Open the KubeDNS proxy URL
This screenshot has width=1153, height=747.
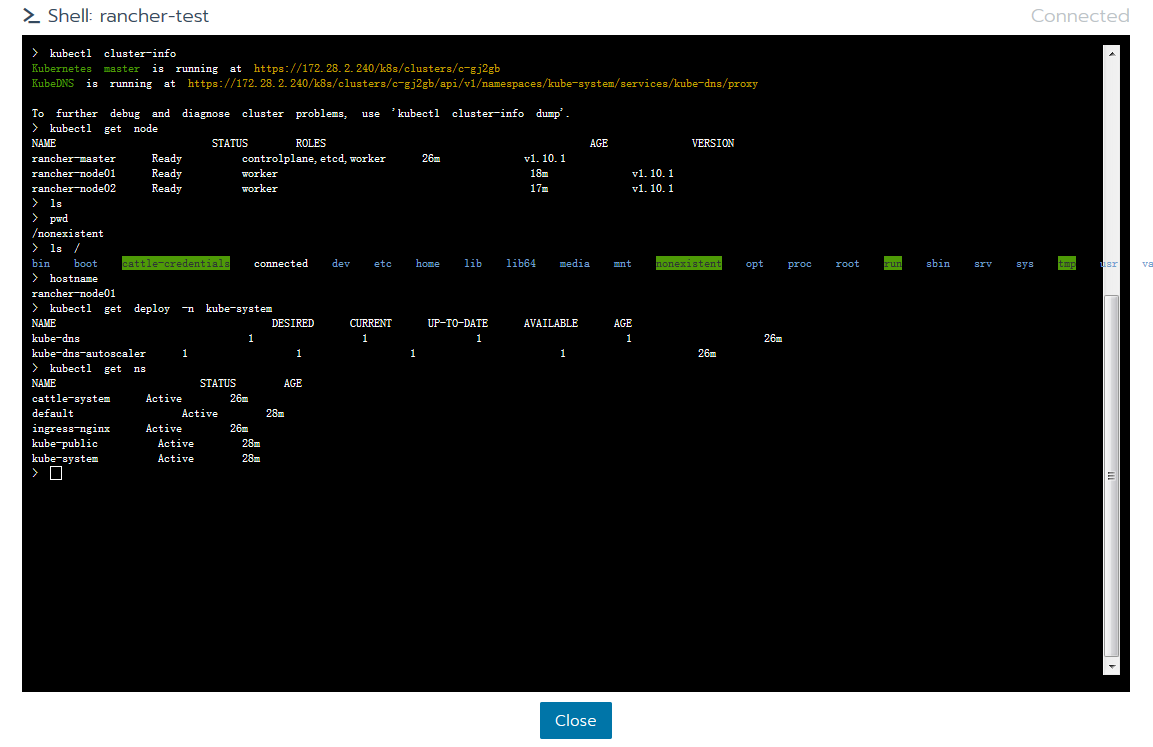point(472,84)
